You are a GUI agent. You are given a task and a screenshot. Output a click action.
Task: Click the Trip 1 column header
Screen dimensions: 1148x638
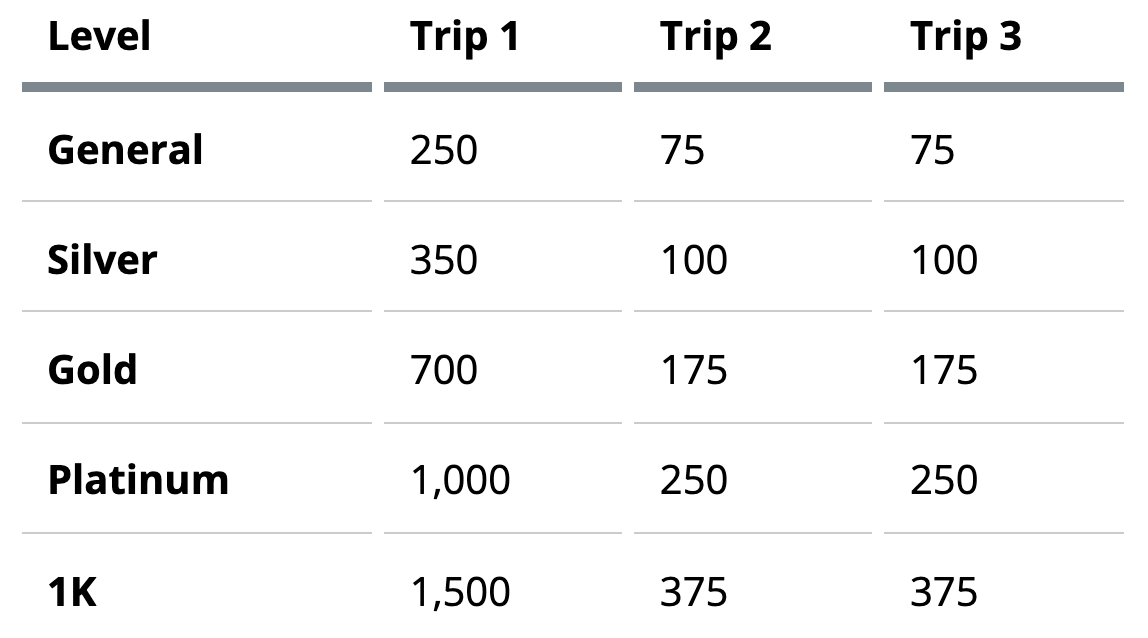465,38
